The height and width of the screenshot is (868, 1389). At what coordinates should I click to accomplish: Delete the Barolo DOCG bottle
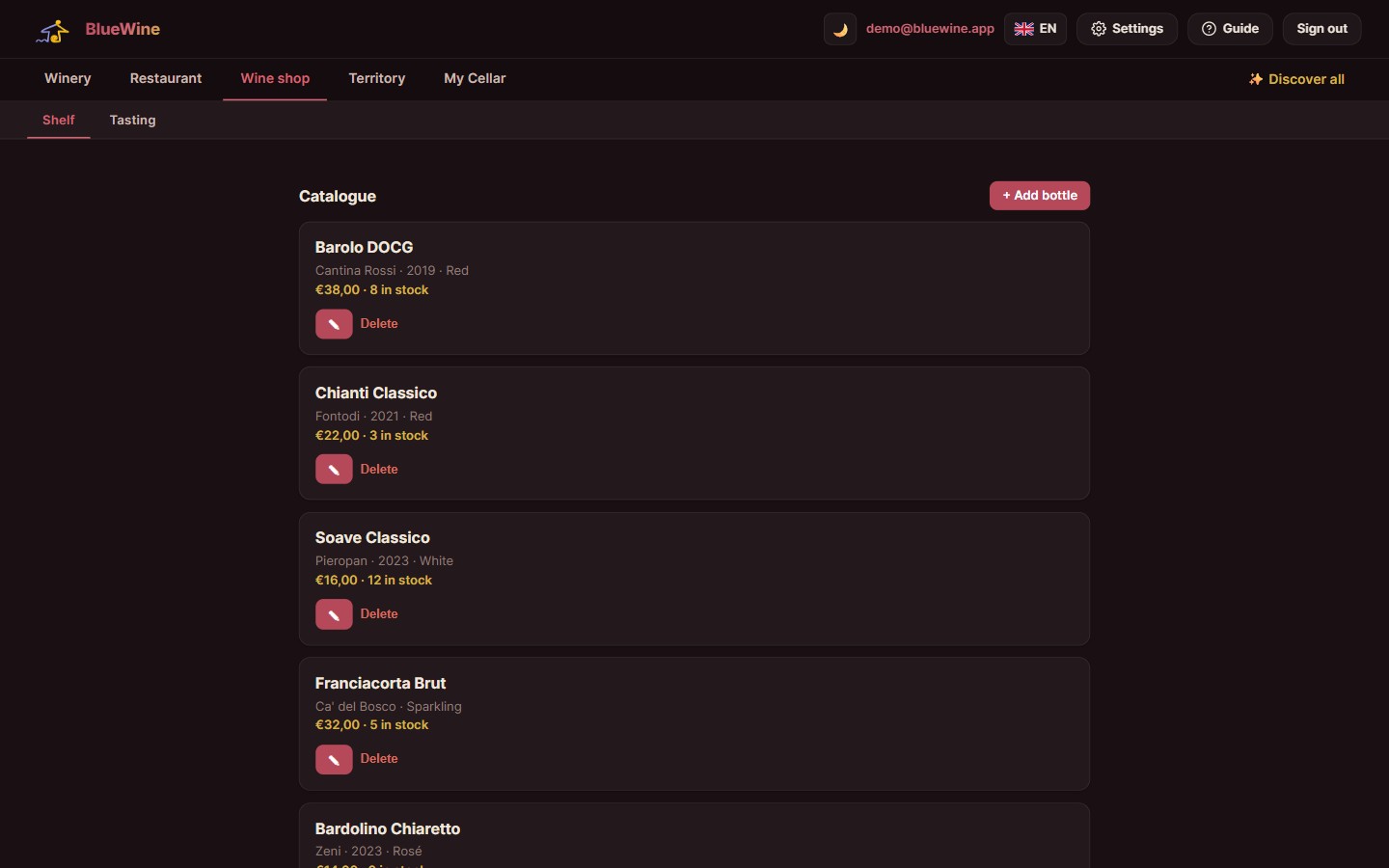(x=379, y=324)
